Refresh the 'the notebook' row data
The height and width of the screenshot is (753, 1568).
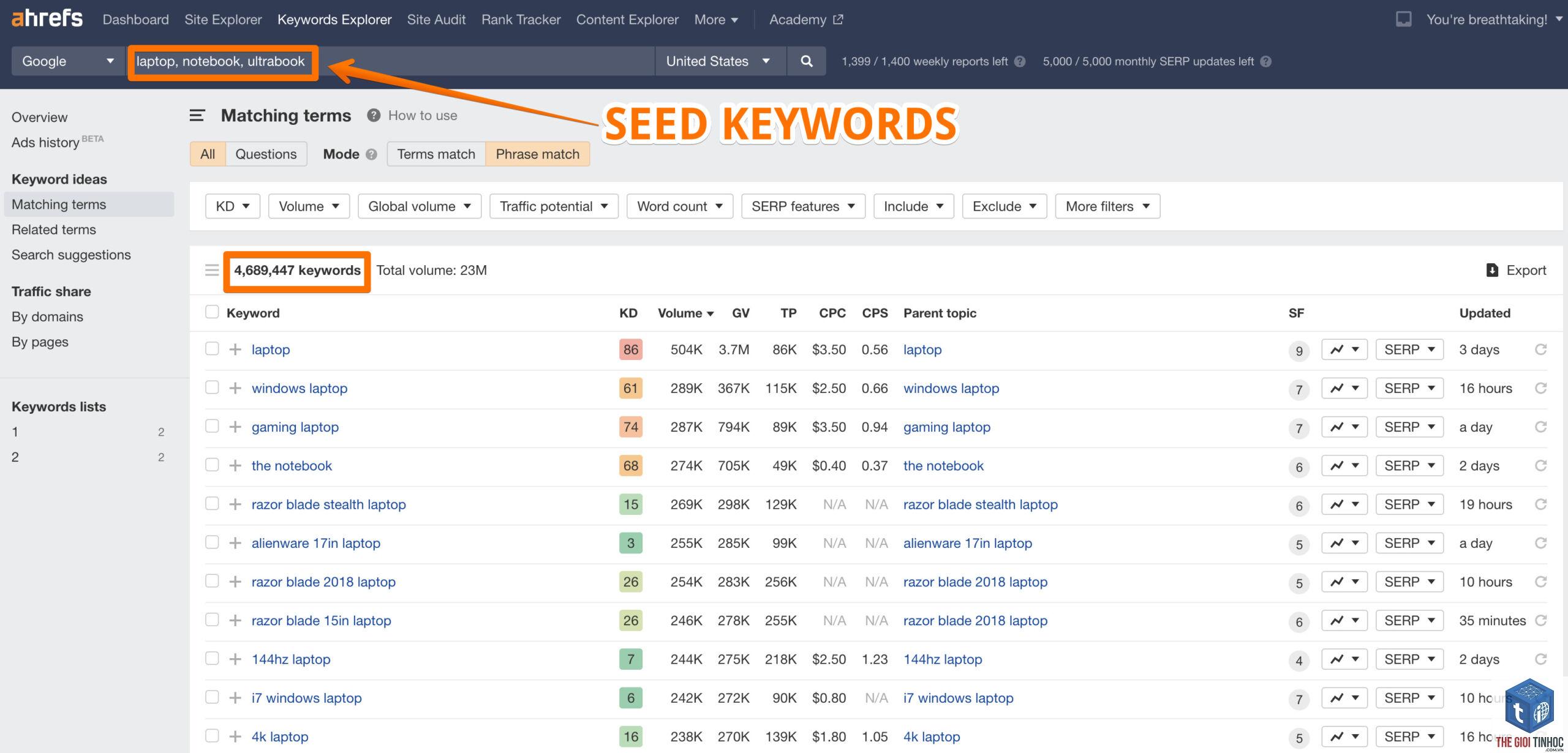[x=1541, y=465]
